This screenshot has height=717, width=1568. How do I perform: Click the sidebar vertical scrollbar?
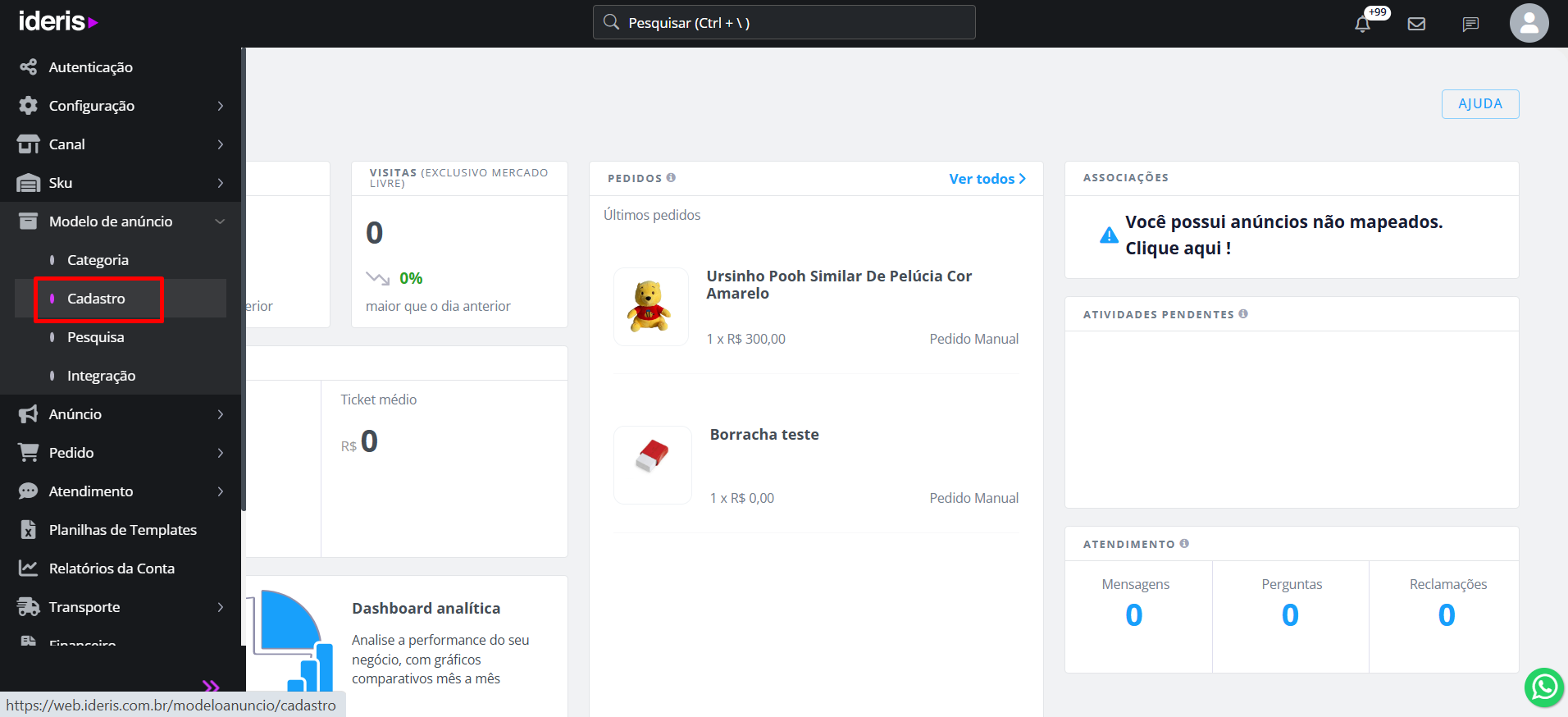[244, 279]
